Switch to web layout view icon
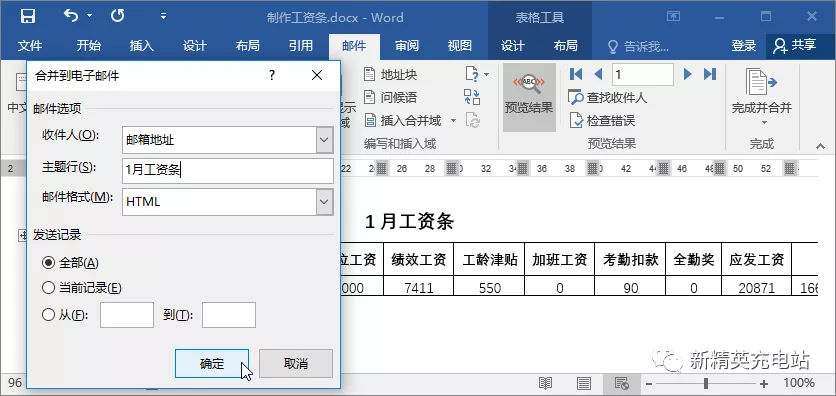 point(622,383)
